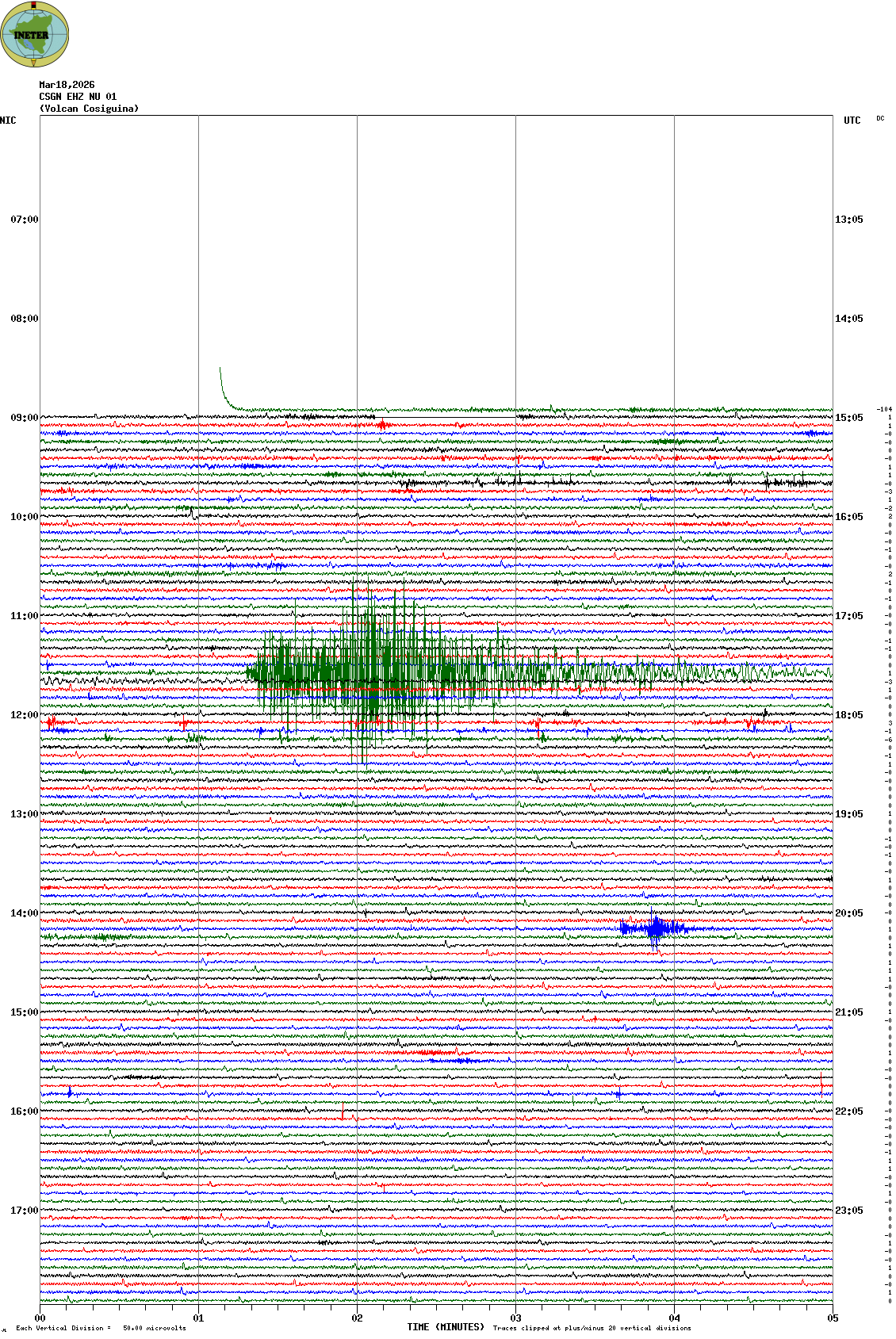Select the NIC local time header
The height and width of the screenshot is (1339, 896).
coord(9,121)
